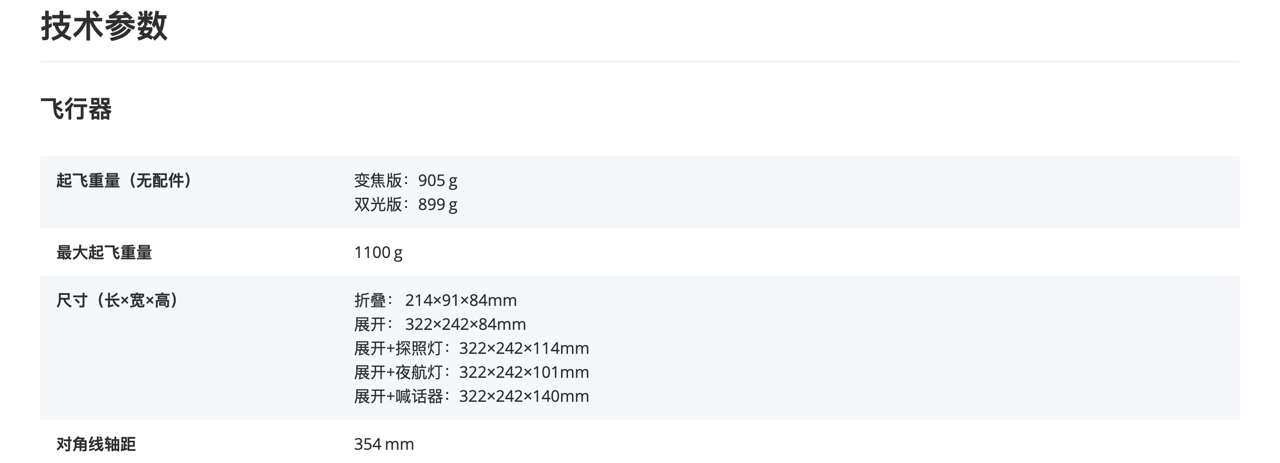Screen dimensions: 1280x463
Task: Click the 899 g weight value
Action: 438,205
